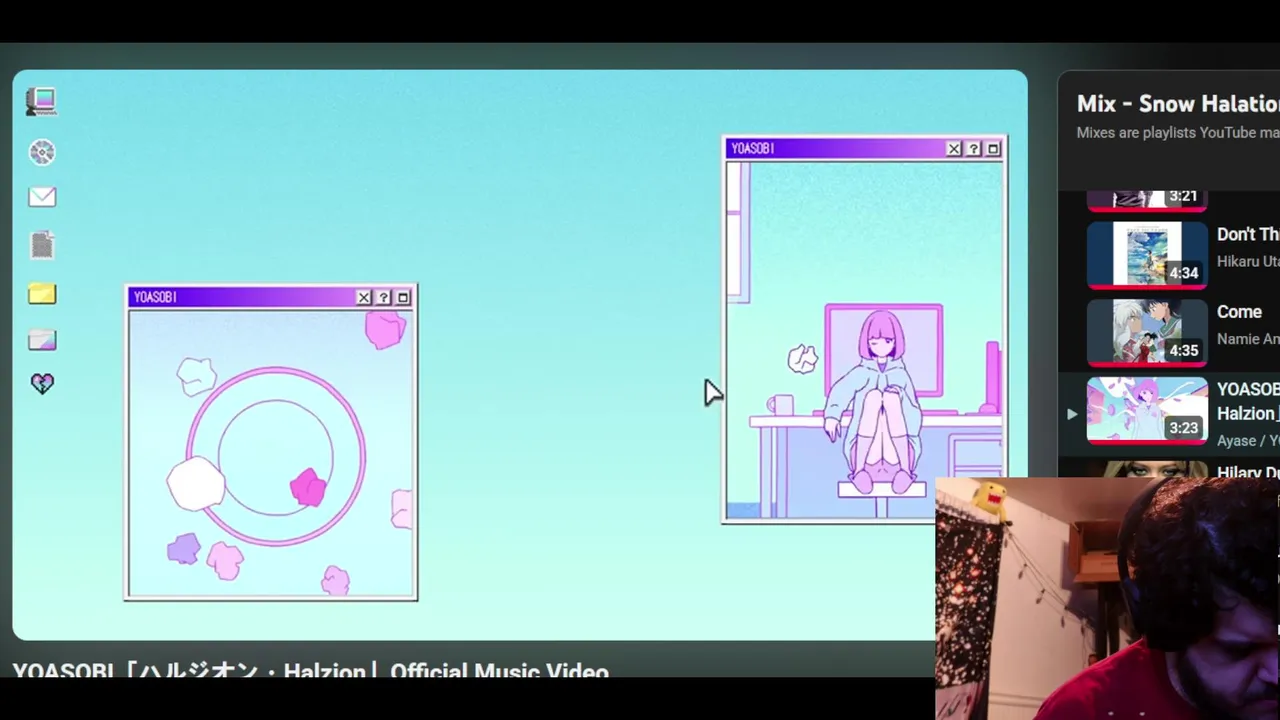The height and width of the screenshot is (720, 1280).
Task: Open the 3:23 YOASOBI Halzion playlist thumbnail
Action: (x=1147, y=410)
